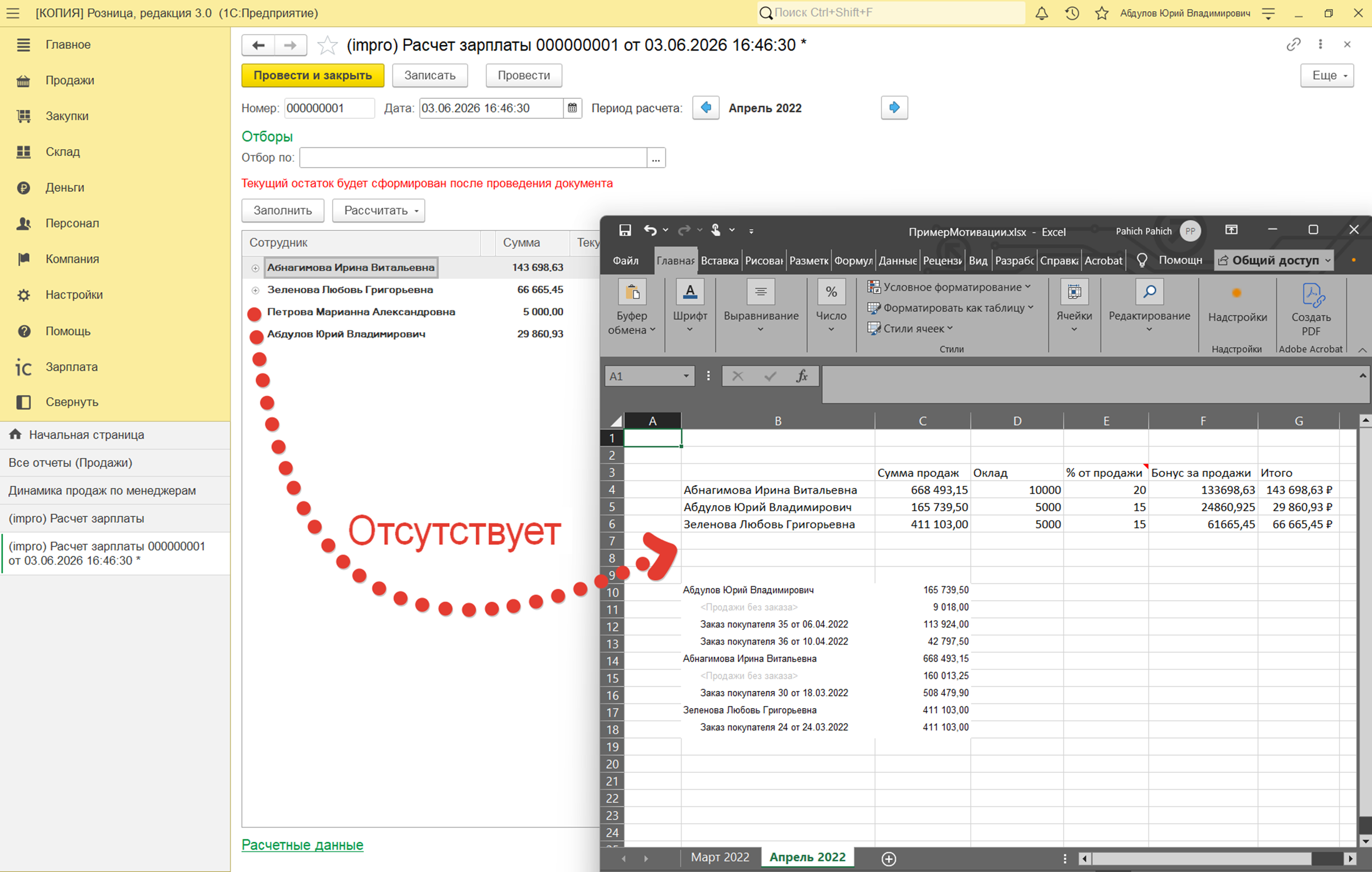Save the Excel workbook

625,230
